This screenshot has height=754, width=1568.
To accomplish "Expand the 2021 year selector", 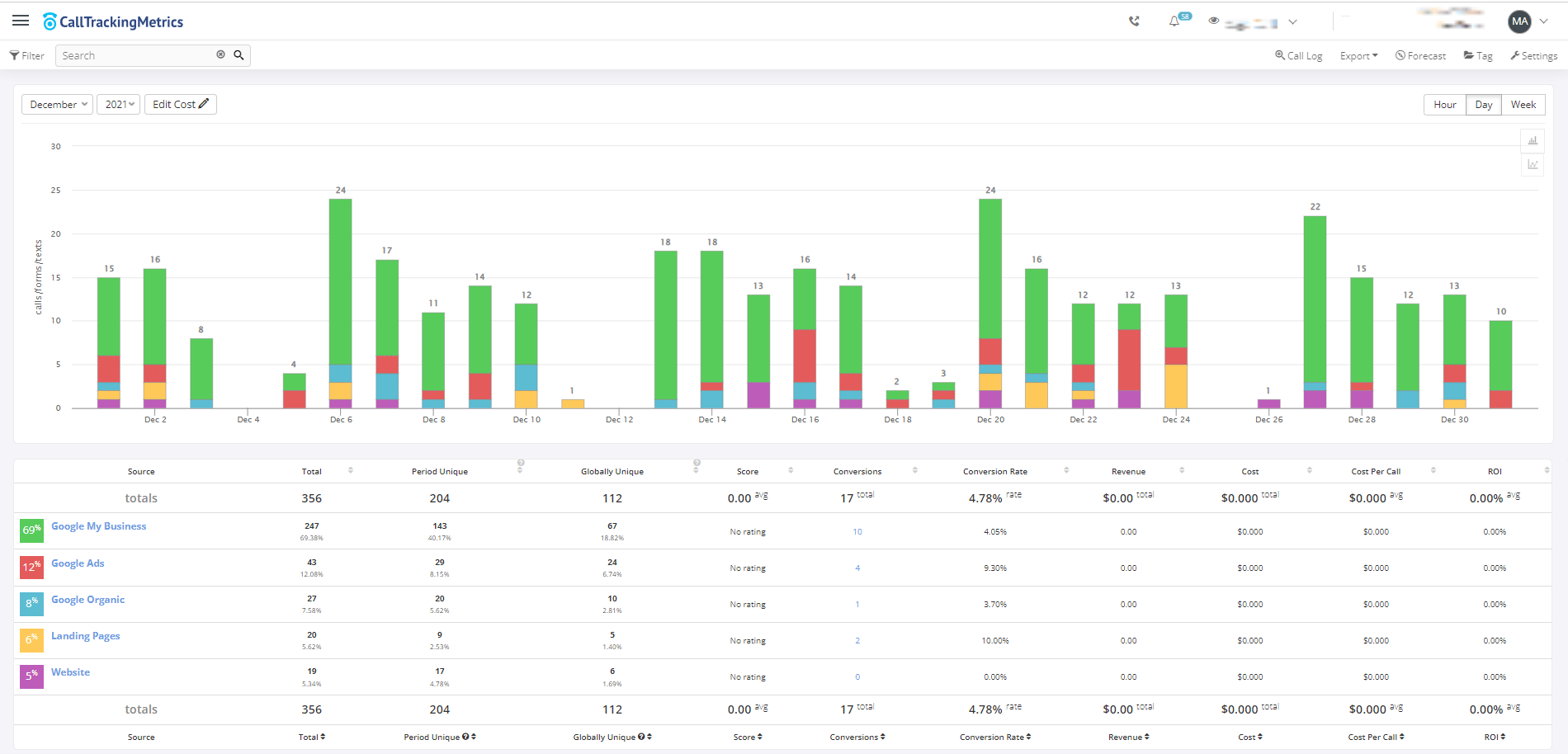I will pos(118,104).
